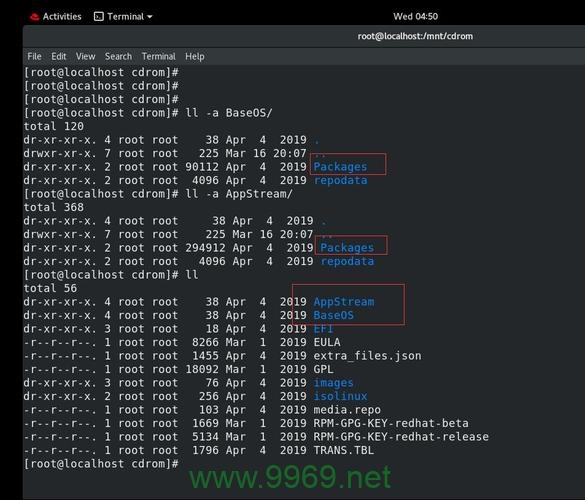This screenshot has height=500, width=585.
Task: Click 'total 368' output line
Action: 54,207
